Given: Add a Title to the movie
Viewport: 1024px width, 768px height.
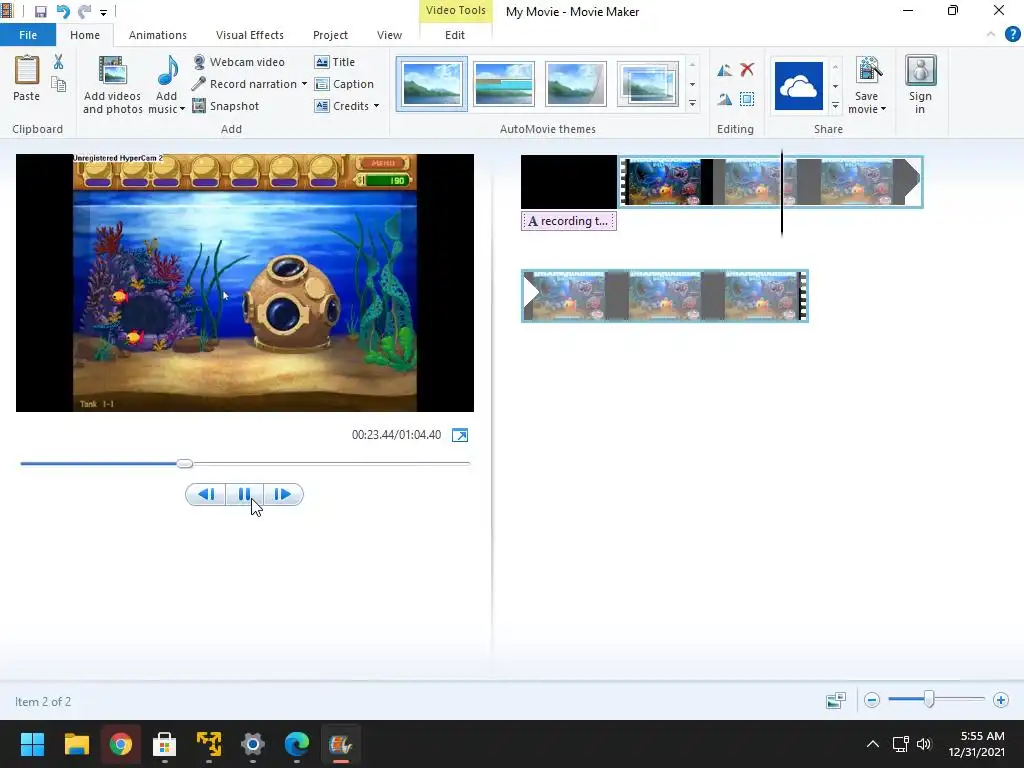Looking at the screenshot, I should (334, 62).
